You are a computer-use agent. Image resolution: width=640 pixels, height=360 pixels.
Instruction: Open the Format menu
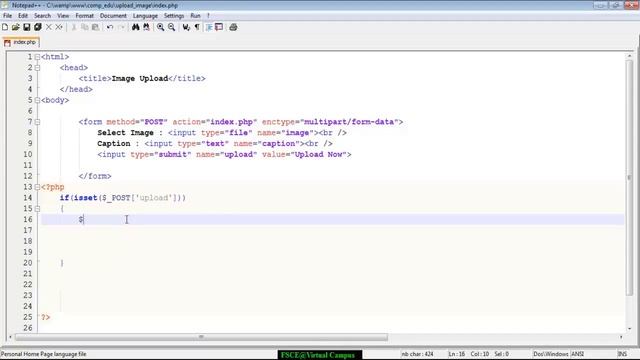pos(84,16)
